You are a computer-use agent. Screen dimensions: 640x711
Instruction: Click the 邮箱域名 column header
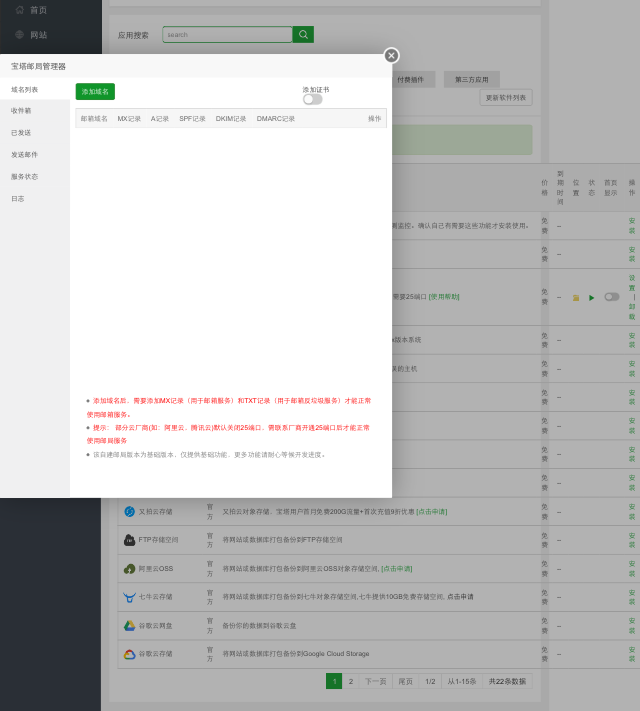(94, 118)
